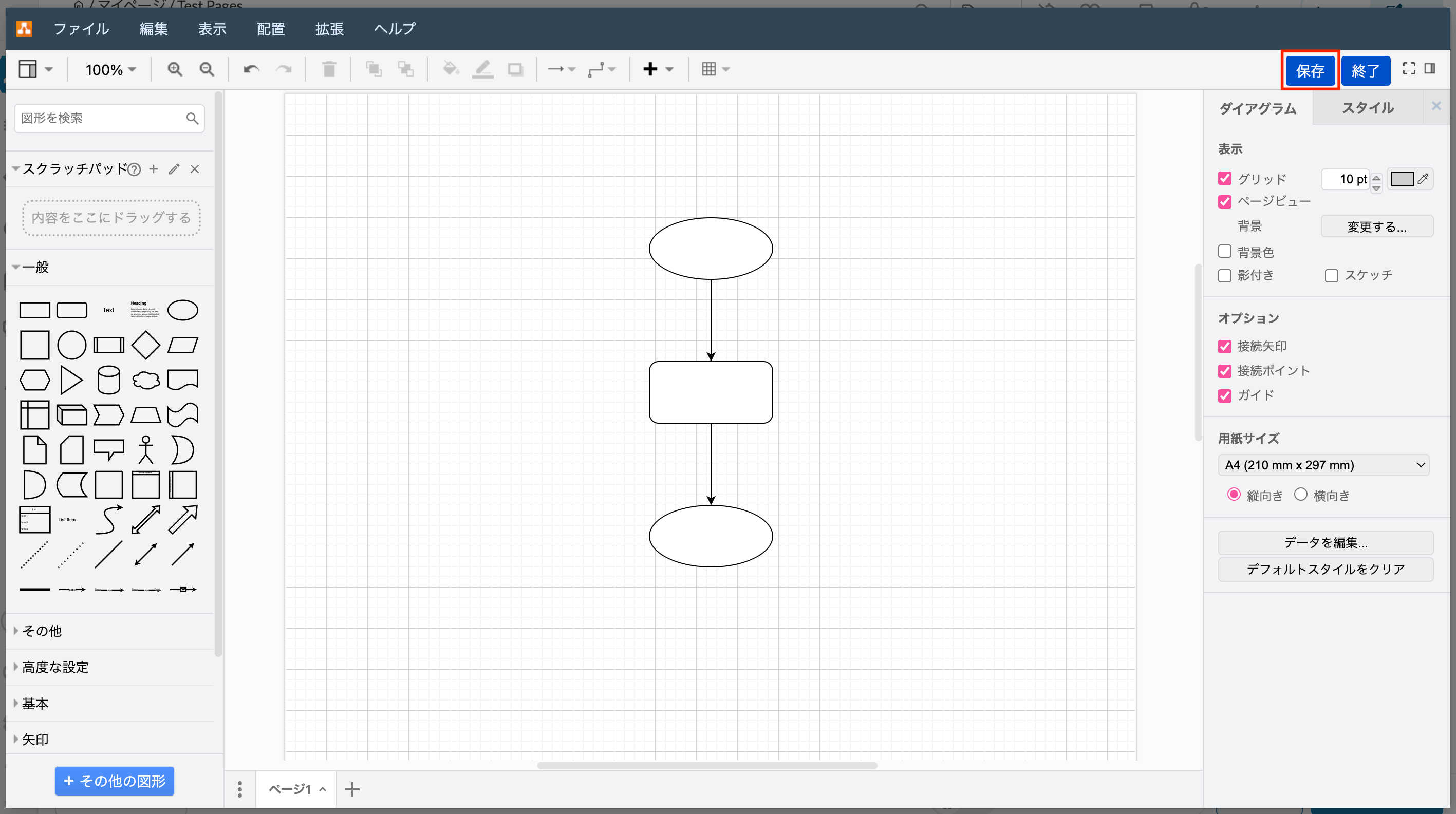The image size is (1456, 814).
Task: Select the actor stick figure shape
Action: click(146, 450)
